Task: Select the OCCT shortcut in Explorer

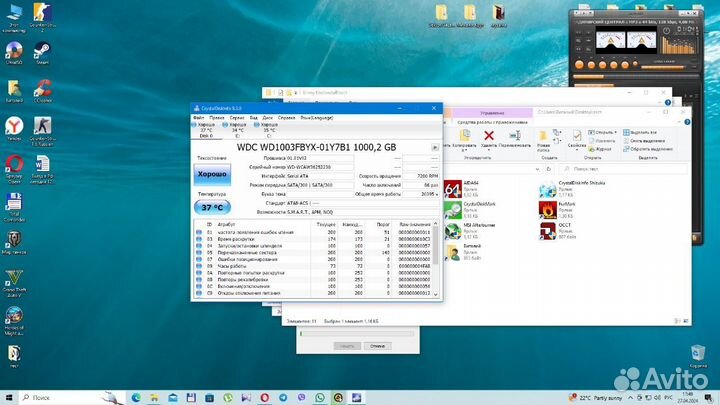Action: (x=557, y=231)
